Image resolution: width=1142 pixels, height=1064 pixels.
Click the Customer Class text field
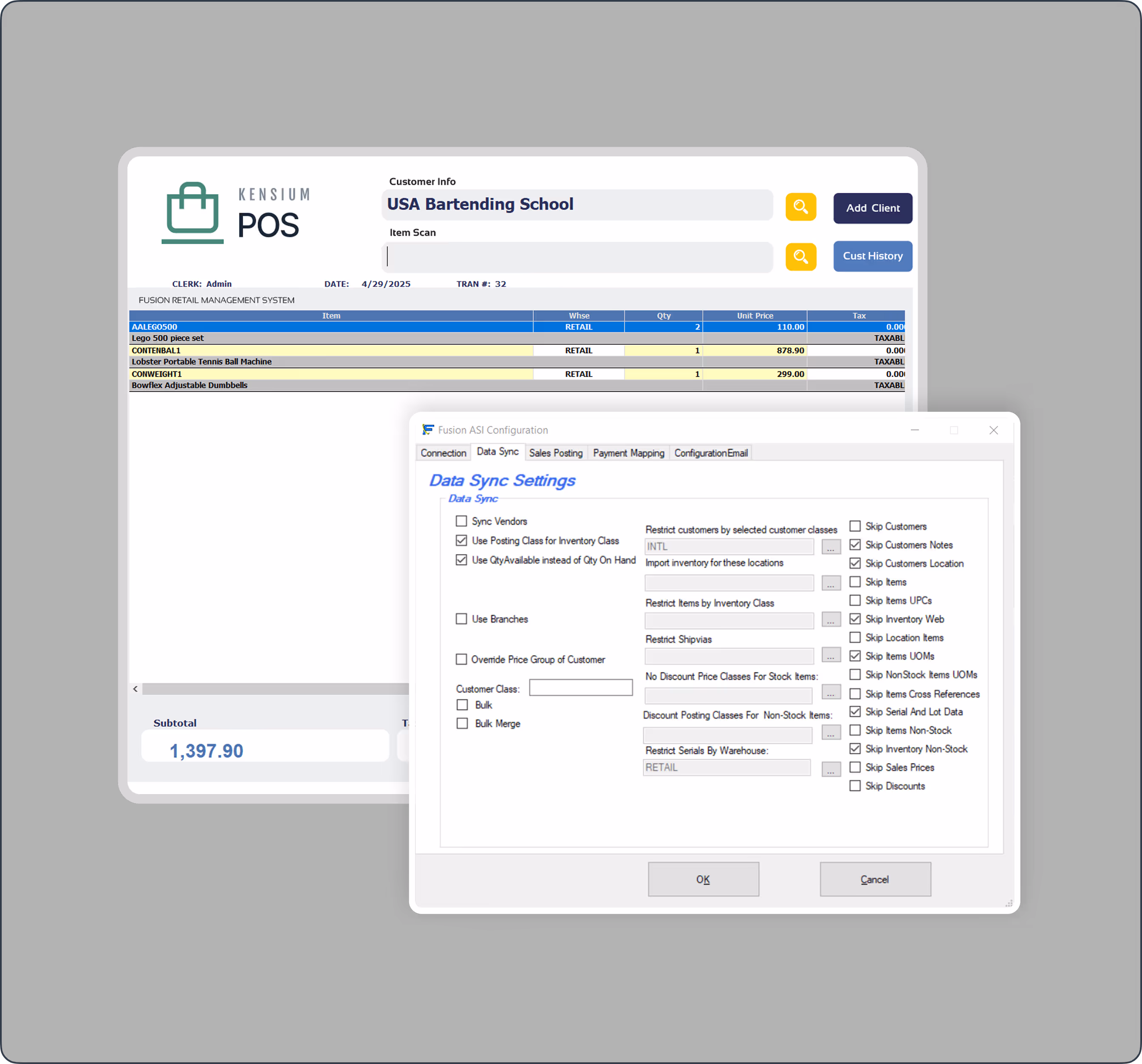(x=580, y=688)
